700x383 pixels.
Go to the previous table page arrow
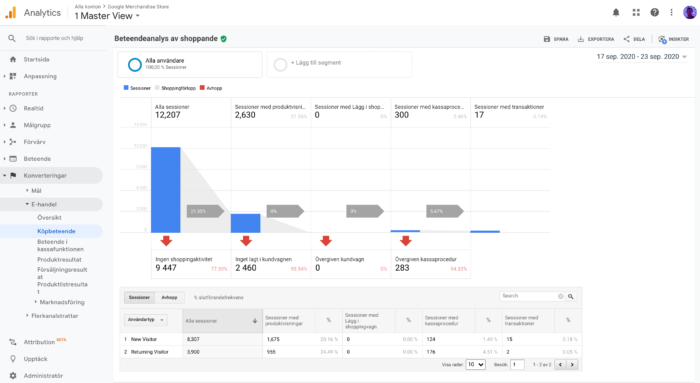coord(561,365)
